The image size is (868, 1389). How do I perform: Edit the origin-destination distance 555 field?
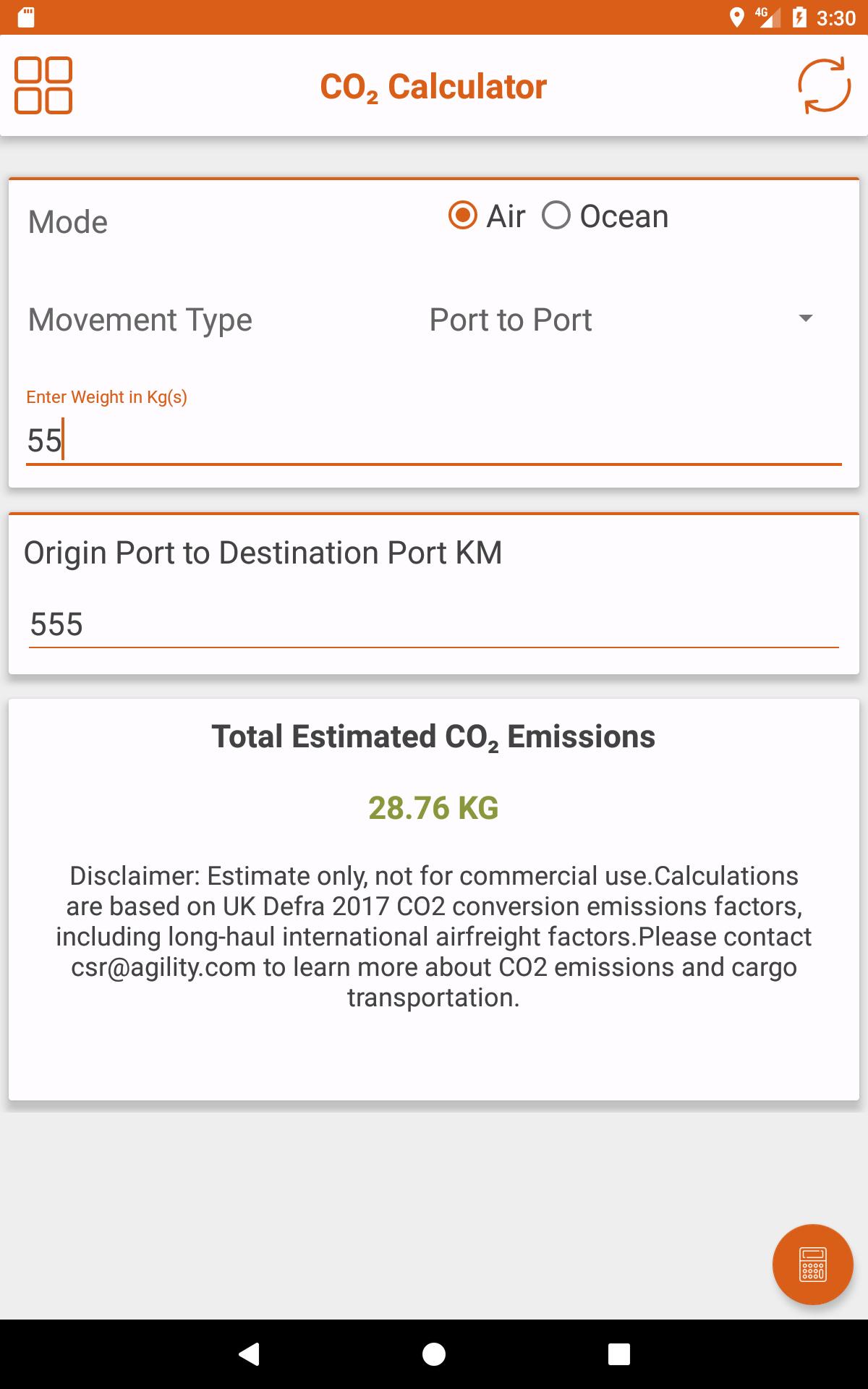coord(434,624)
